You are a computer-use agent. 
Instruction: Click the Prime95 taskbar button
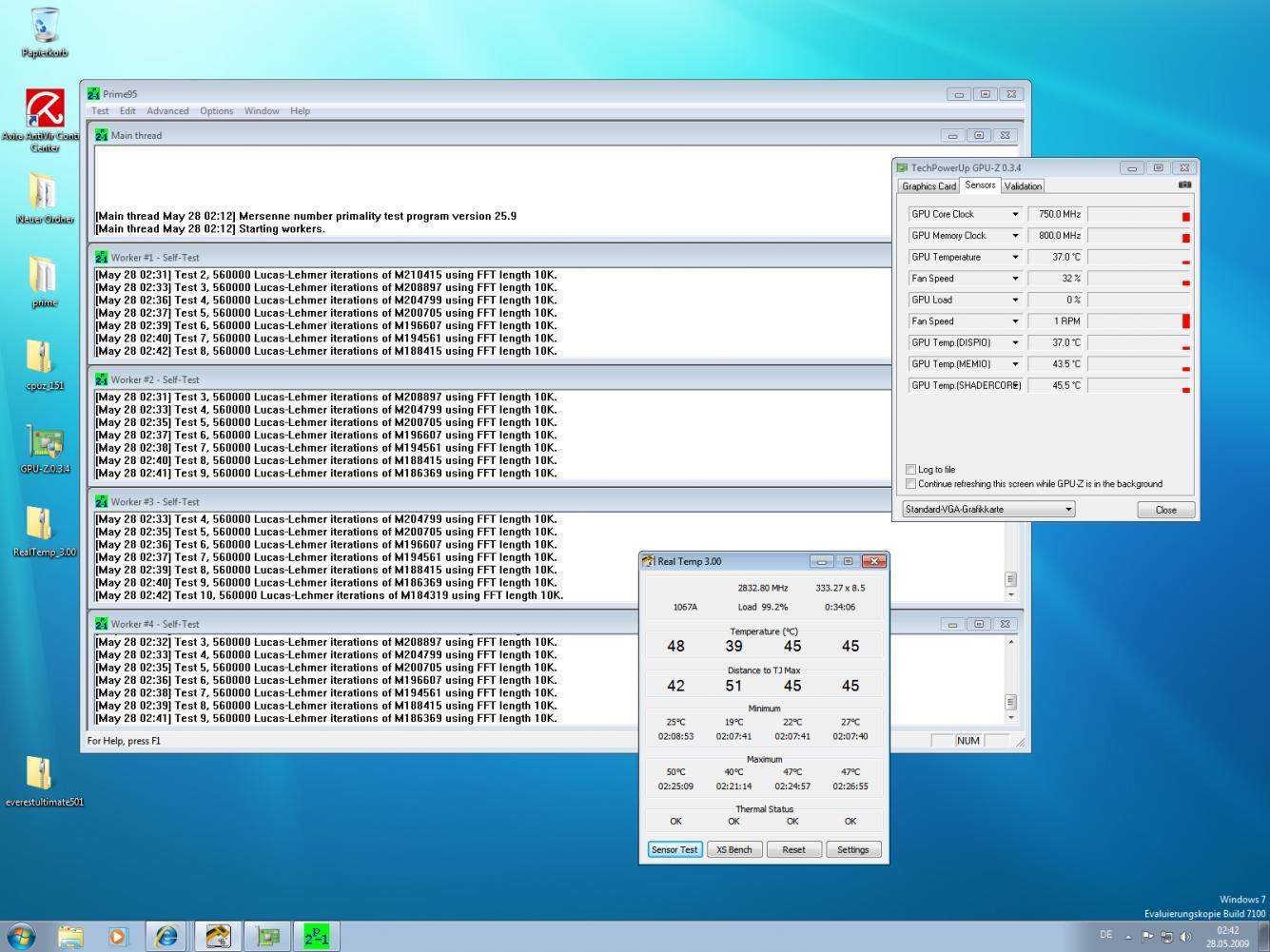point(316,937)
